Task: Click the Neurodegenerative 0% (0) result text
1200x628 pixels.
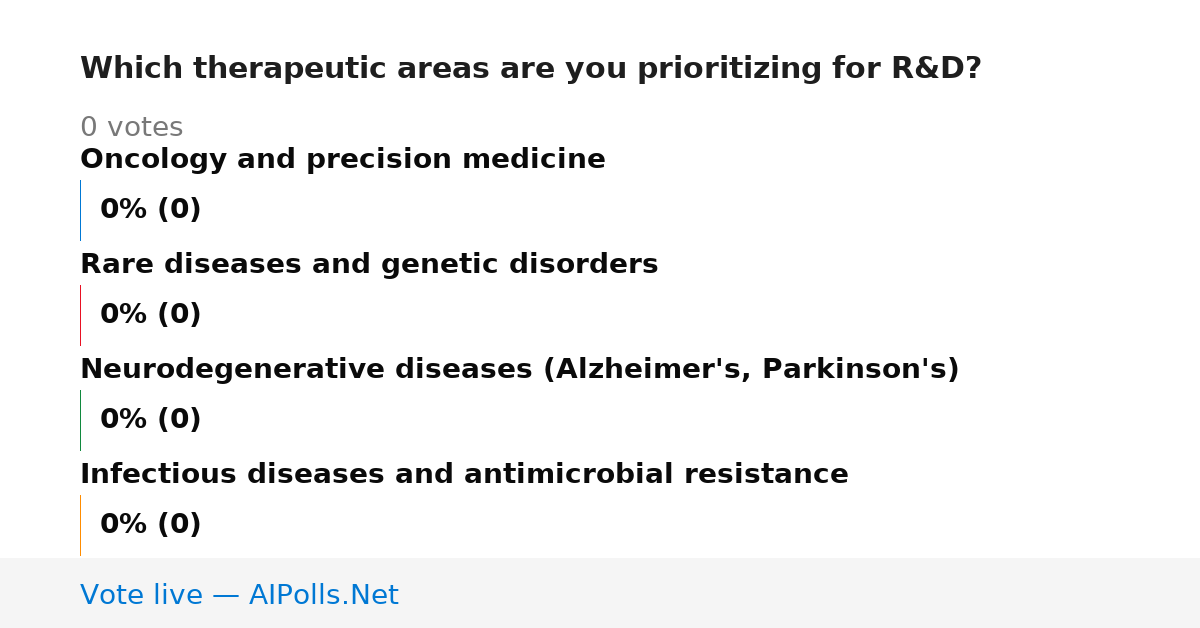Action: 151,420
